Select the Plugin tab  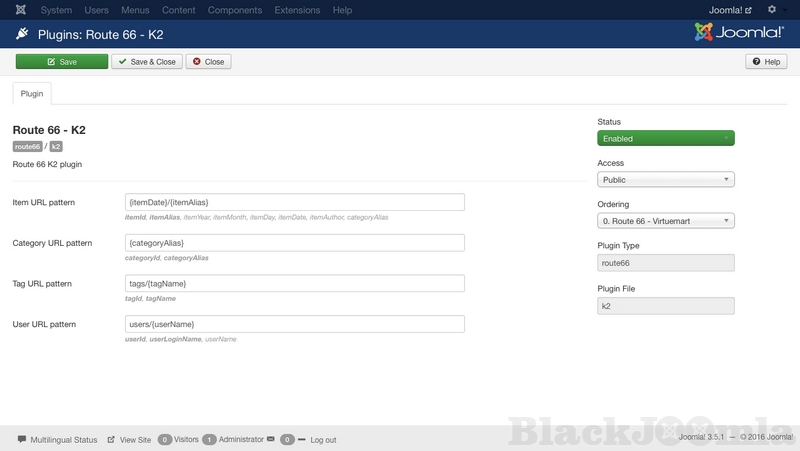[x=32, y=94]
